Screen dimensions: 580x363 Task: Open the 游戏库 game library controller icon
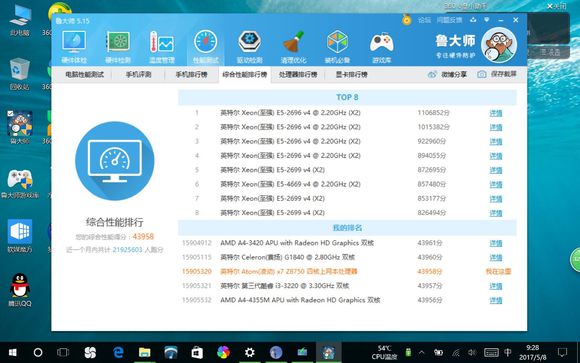click(381, 43)
